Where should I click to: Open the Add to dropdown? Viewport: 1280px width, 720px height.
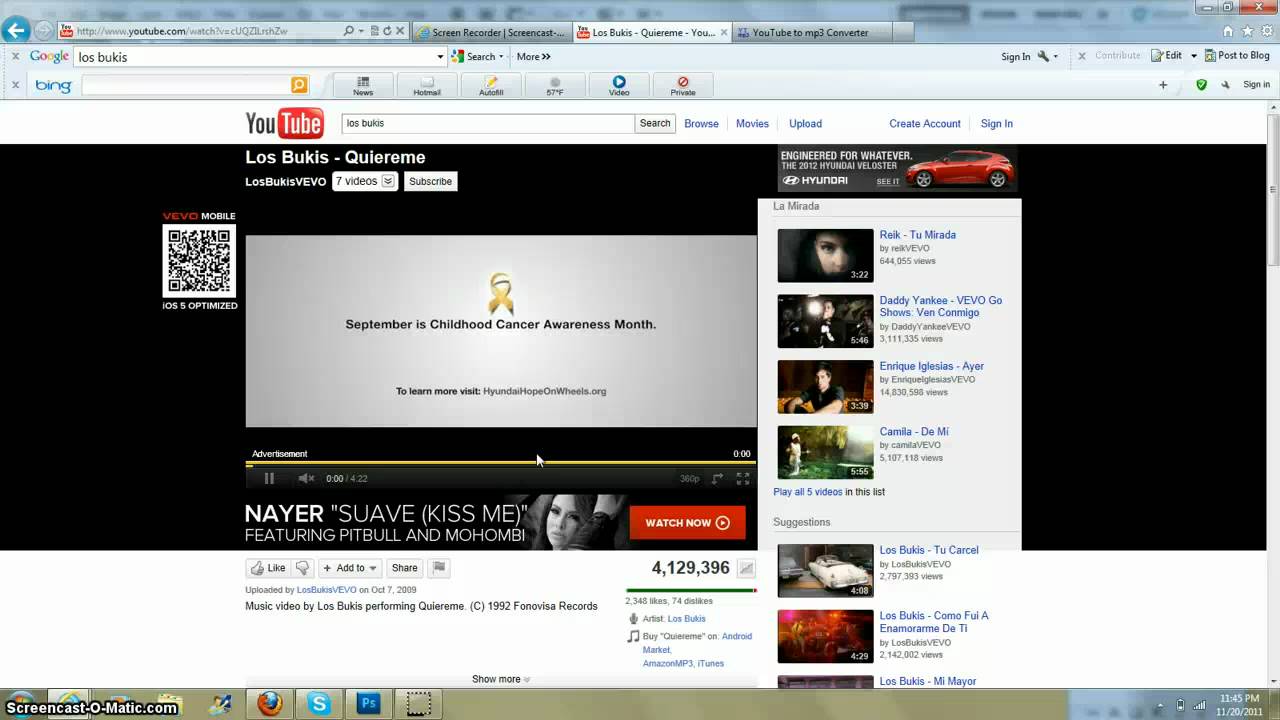pos(350,568)
